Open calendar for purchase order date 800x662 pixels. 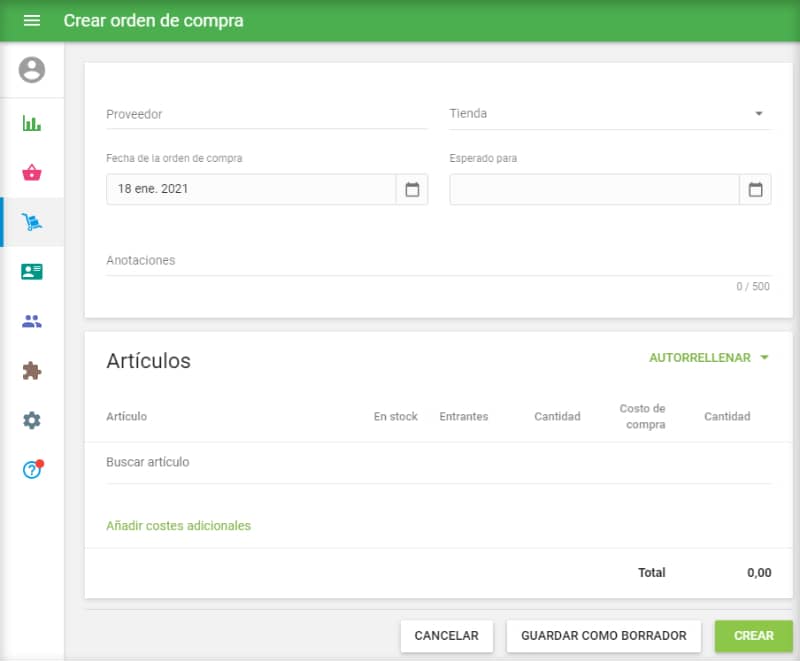pyautogui.click(x=412, y=189)
